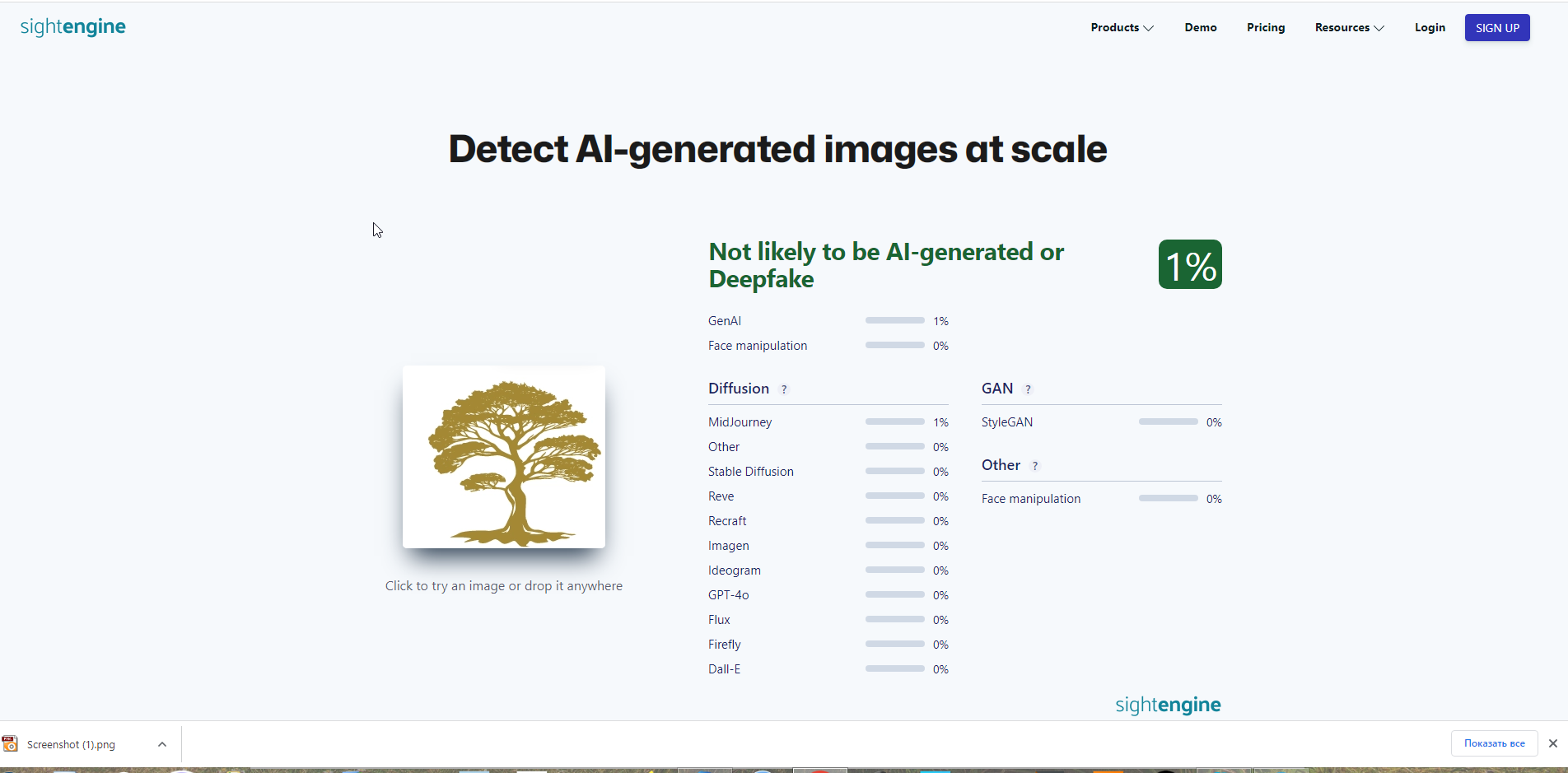Click the SIGN UP button
Screen dimensions: 1568x773
click(1497, 28)
